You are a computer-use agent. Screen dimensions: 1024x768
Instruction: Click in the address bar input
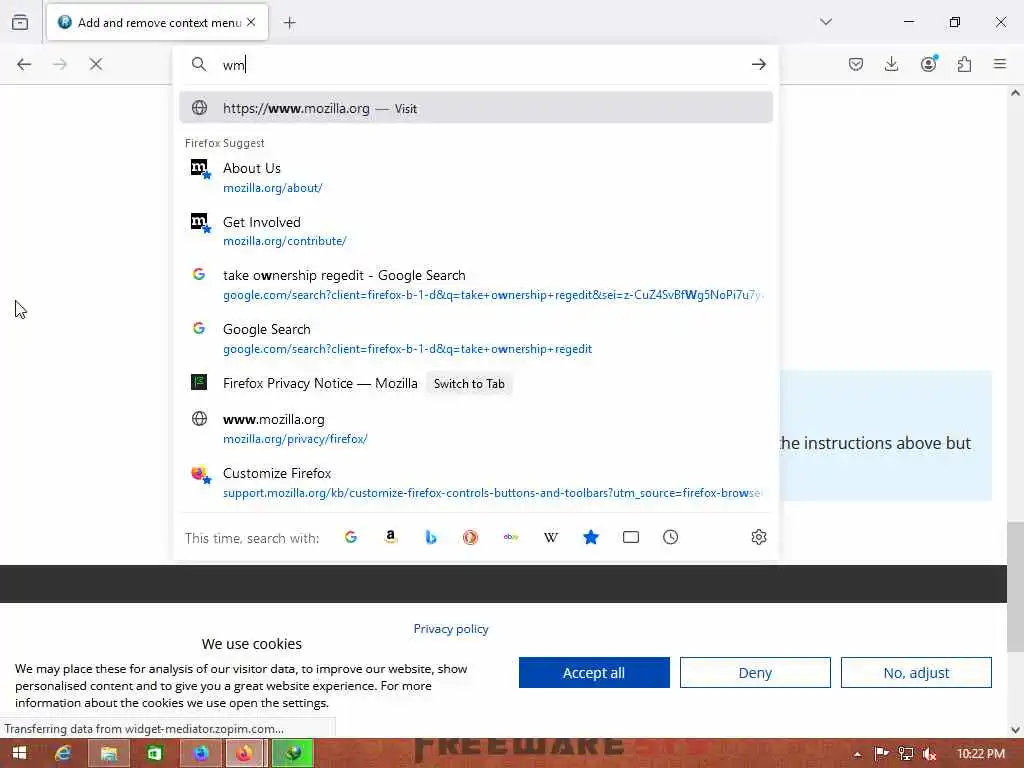482,64
